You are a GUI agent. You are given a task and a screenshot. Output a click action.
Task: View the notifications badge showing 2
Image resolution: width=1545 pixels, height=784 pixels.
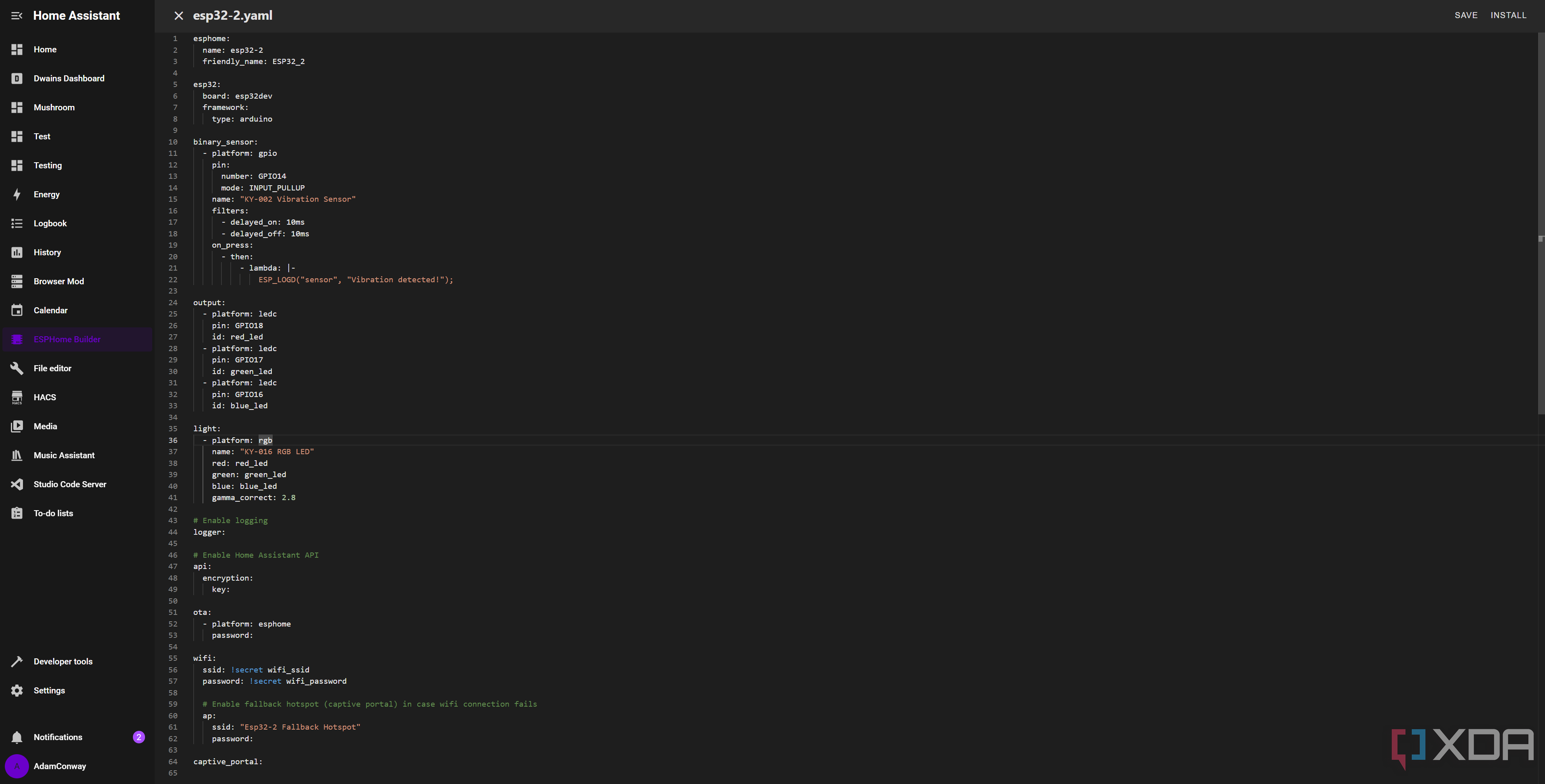point(139,737)
